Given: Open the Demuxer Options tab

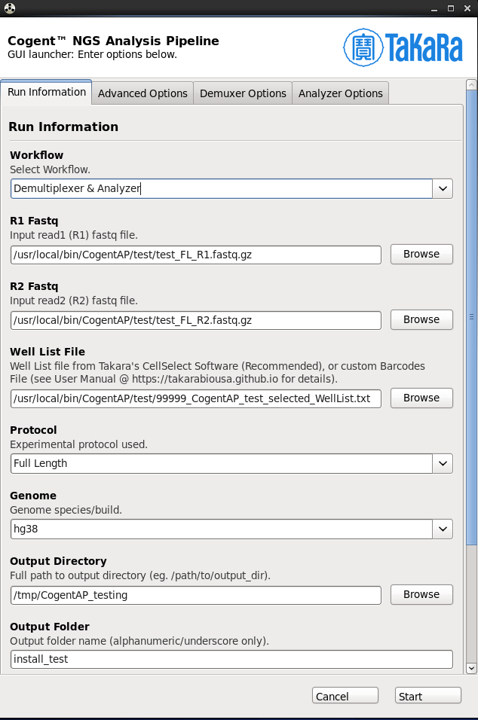Looking at the screenshot, I should click(243, 93).
